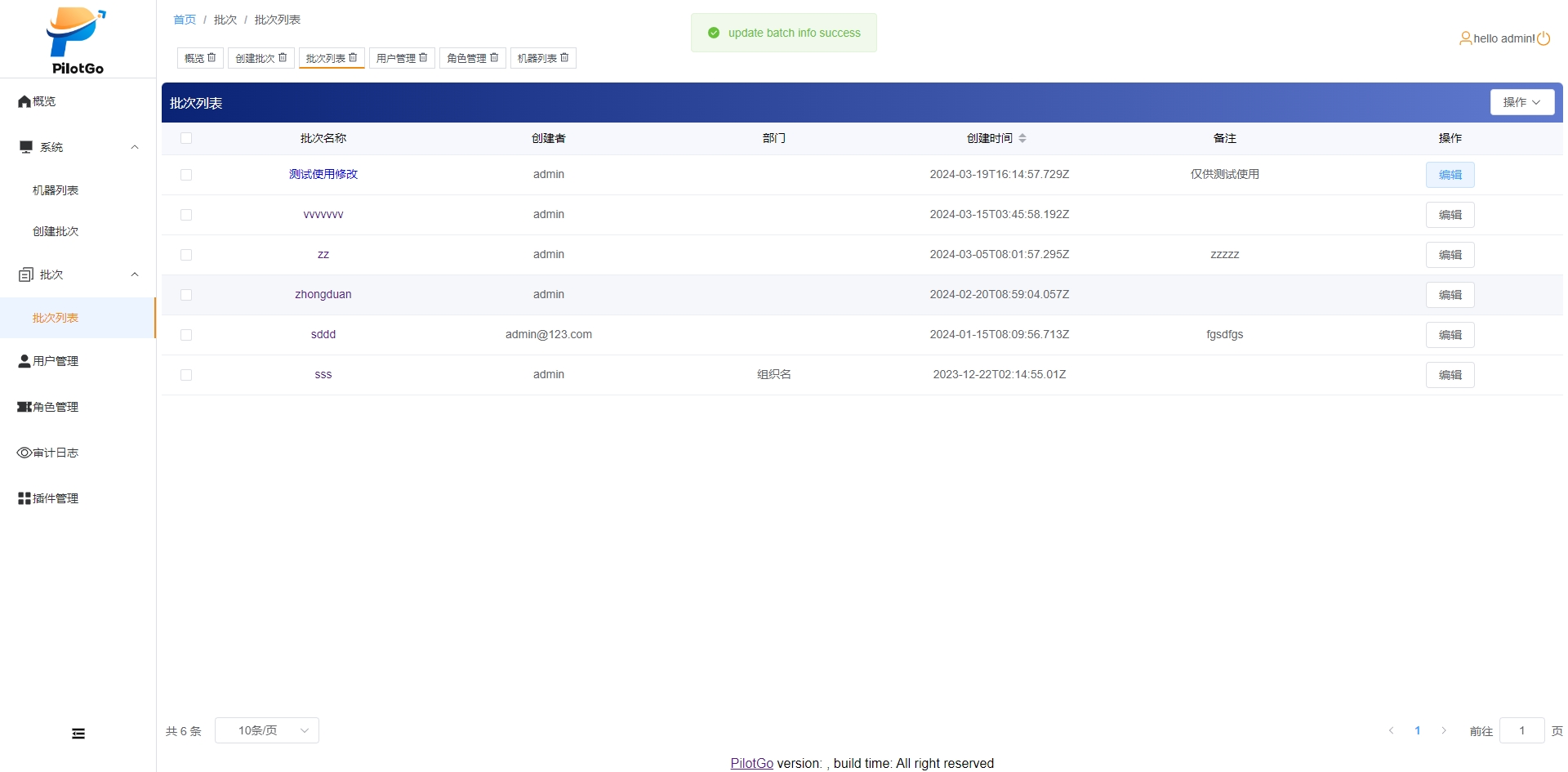Open the 10条/页 page size dropdown
This screenshot has height=772, width=1568.
click(267, 730)
